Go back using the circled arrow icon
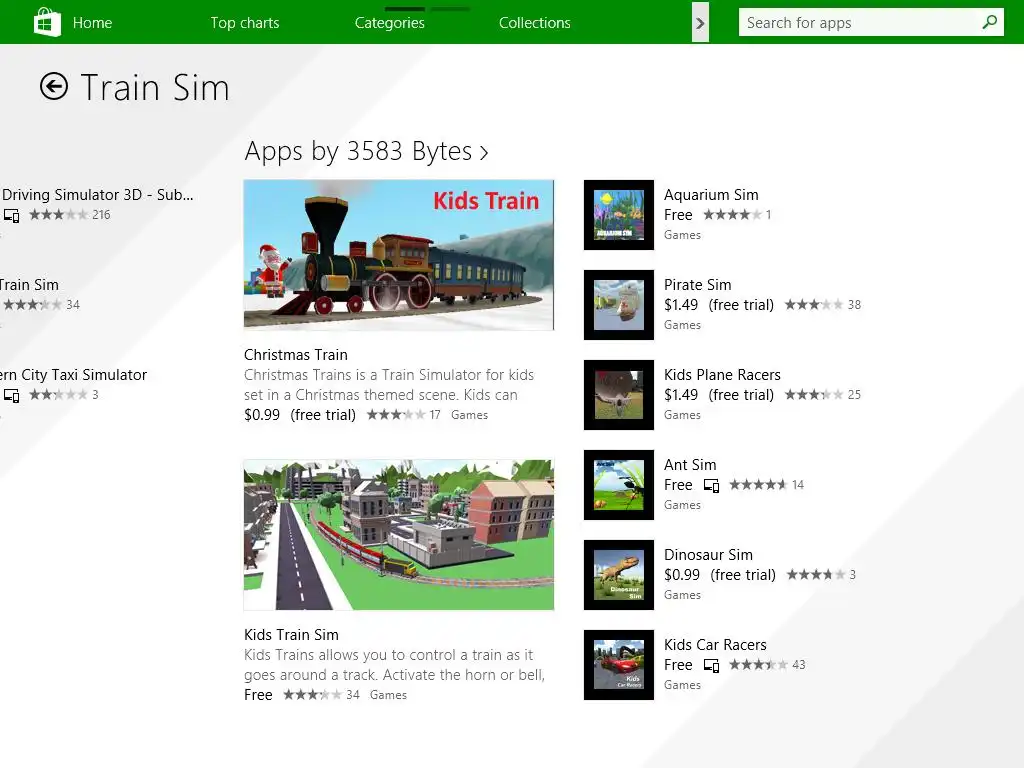1024x768 pixels. pyautogui.click(x=54, y=86)
